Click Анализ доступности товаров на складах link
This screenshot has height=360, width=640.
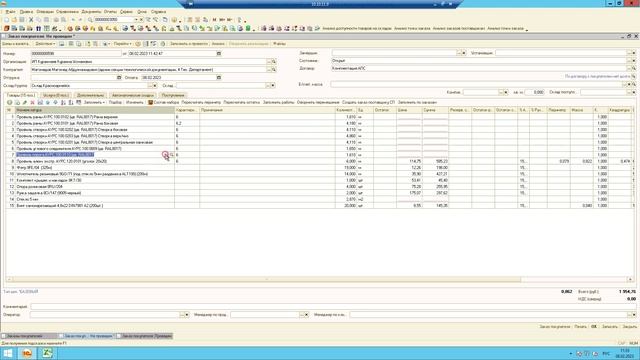[357, 29]
